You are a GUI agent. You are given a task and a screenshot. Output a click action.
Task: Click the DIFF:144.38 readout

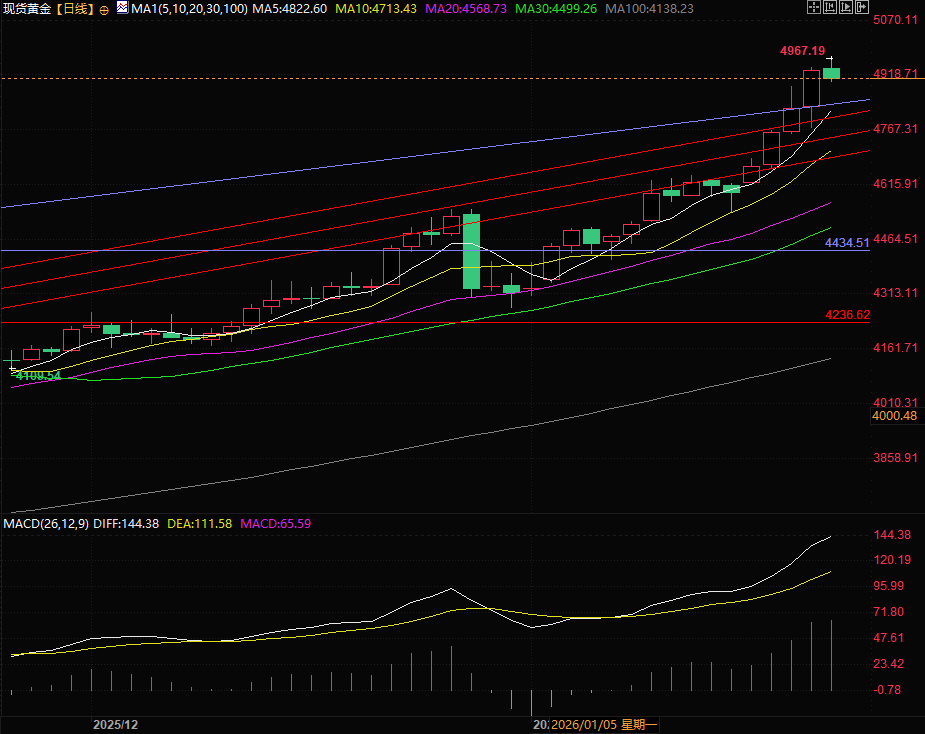point(126,523)
